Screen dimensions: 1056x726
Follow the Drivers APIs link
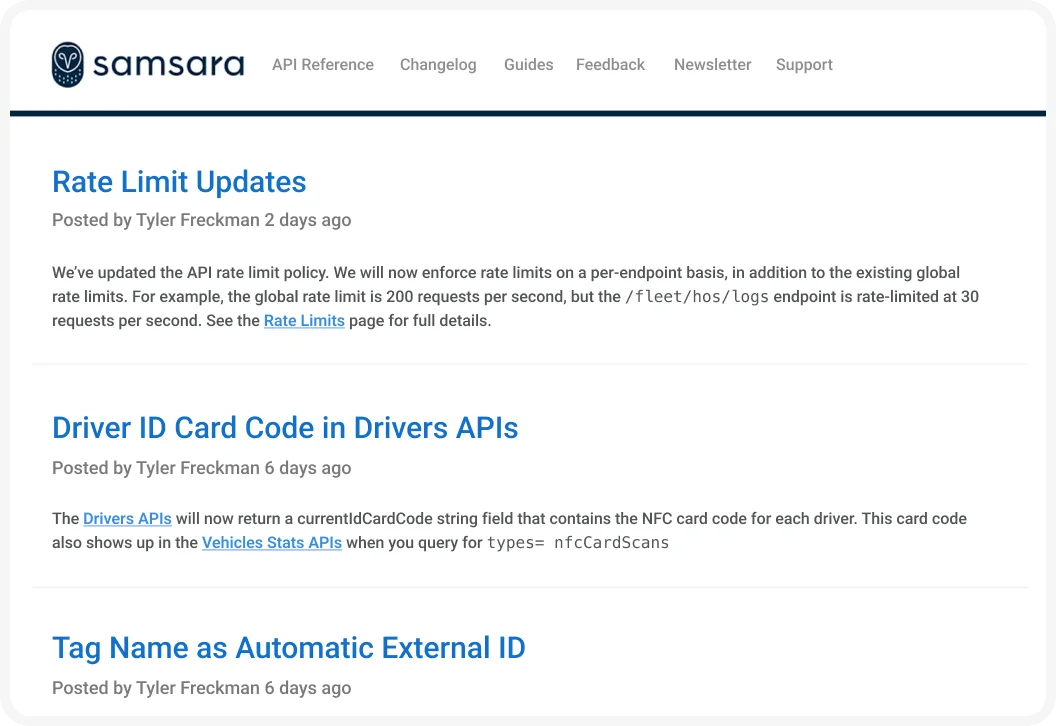[127, 519]
